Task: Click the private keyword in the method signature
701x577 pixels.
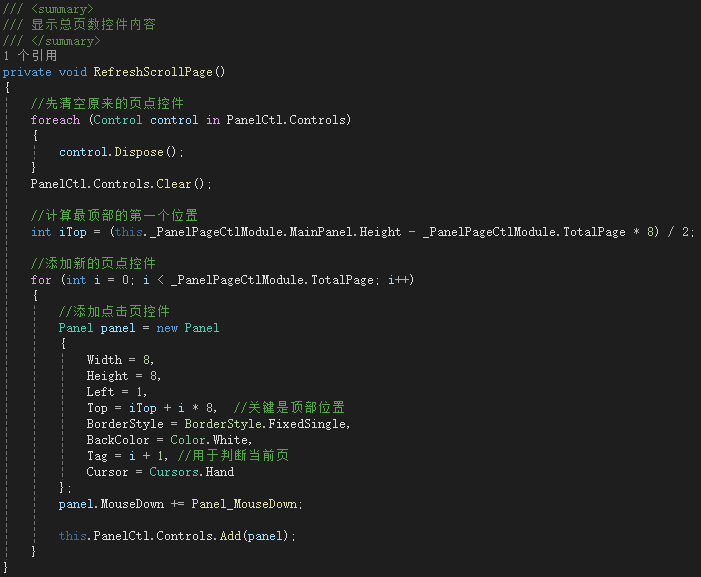Action: coord(27,72)
